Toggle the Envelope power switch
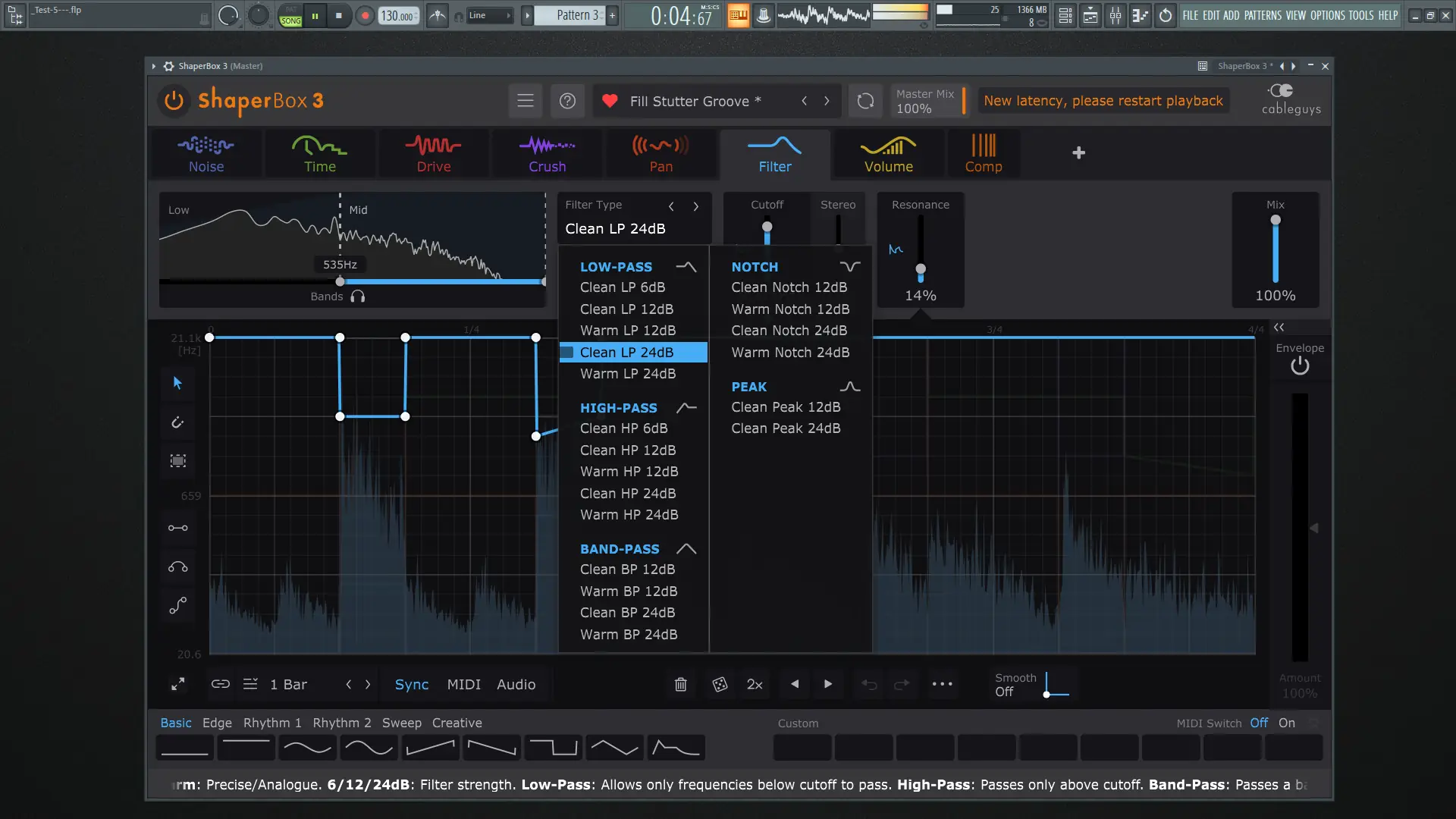1456x819 pixels. [1300, 366]
